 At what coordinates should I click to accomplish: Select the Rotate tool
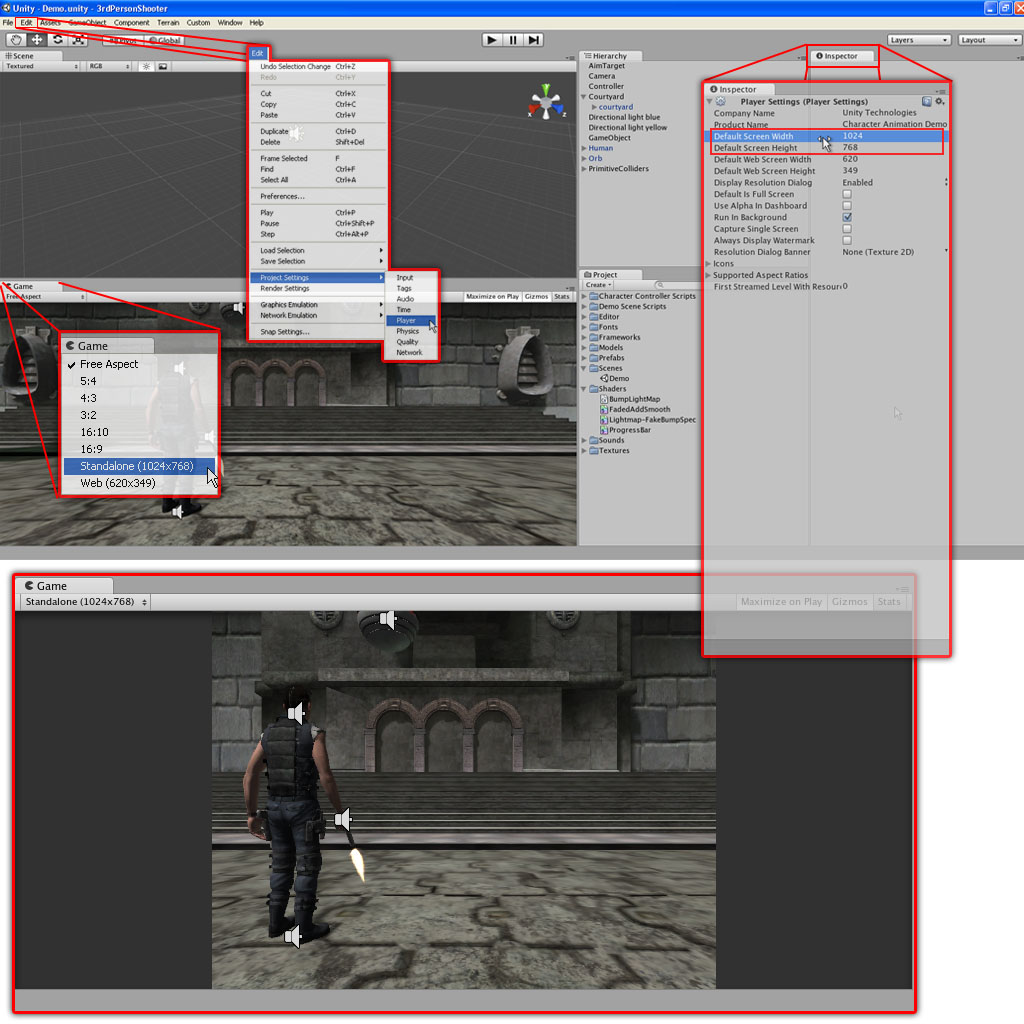(58, 39)
